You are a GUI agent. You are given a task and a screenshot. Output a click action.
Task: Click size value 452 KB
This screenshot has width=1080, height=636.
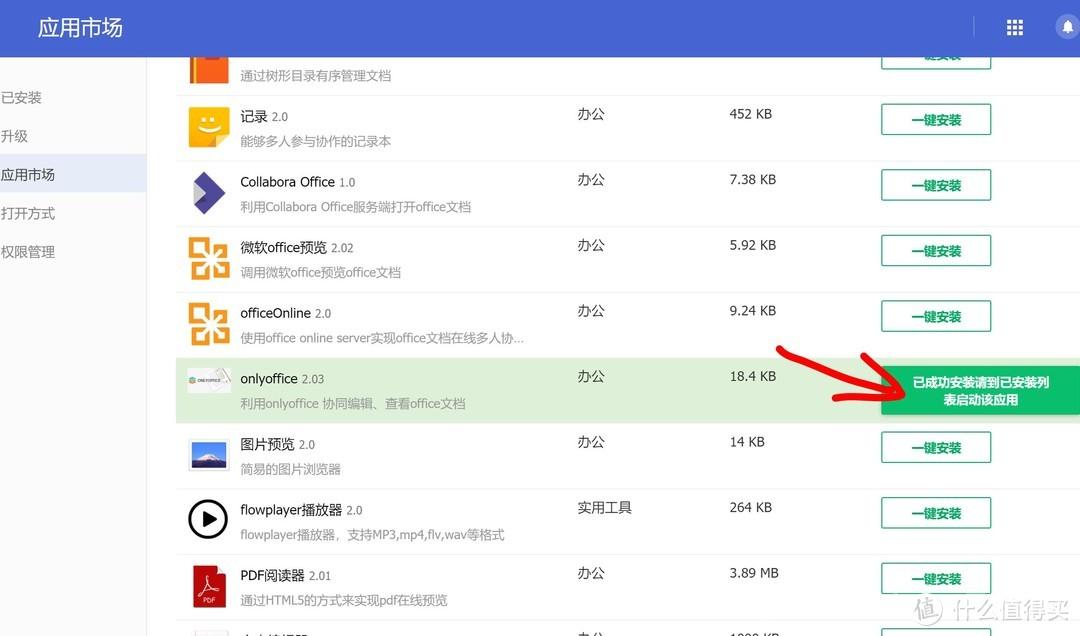pos(751,114)
